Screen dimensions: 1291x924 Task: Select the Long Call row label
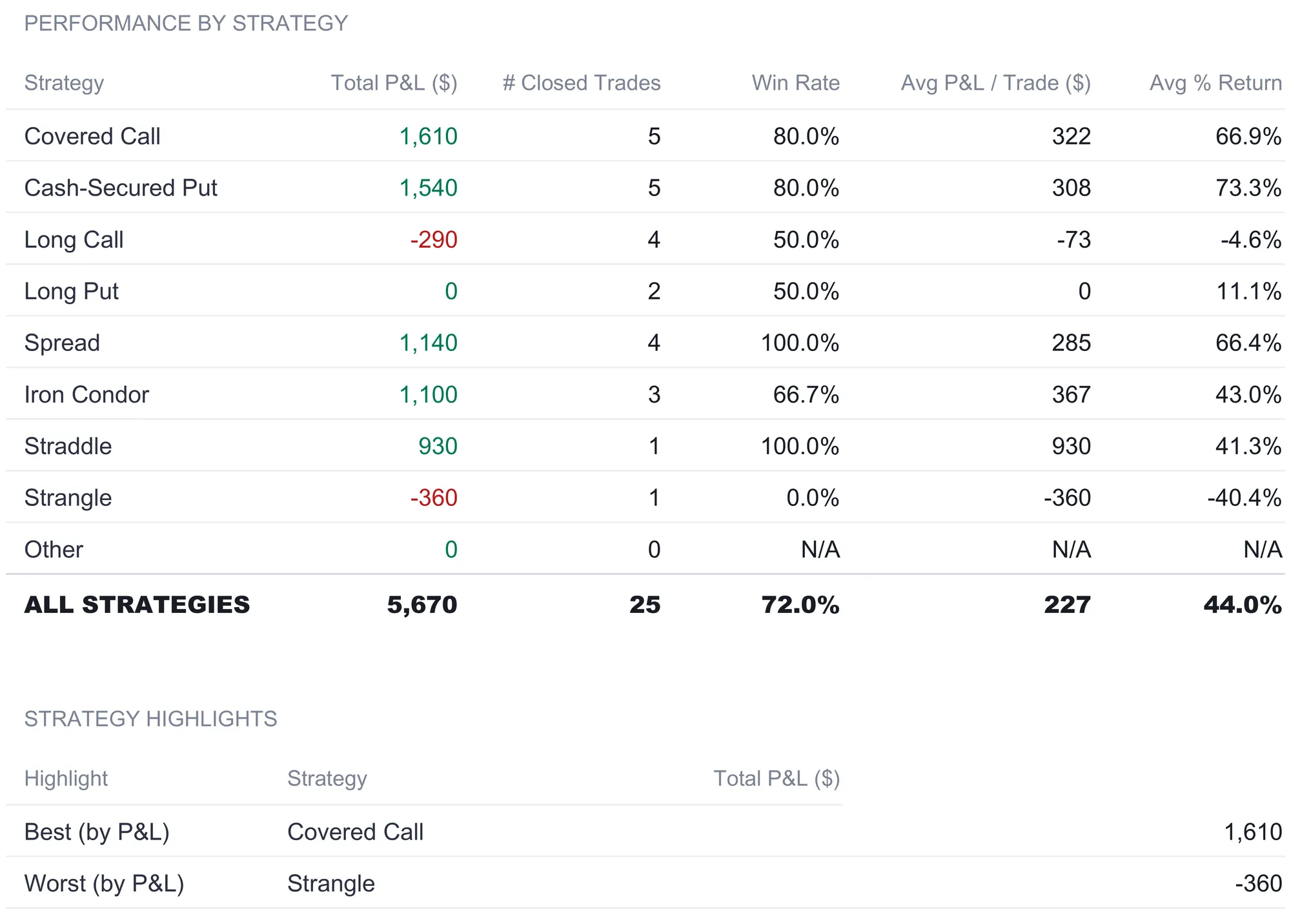(x=74, y=240)
